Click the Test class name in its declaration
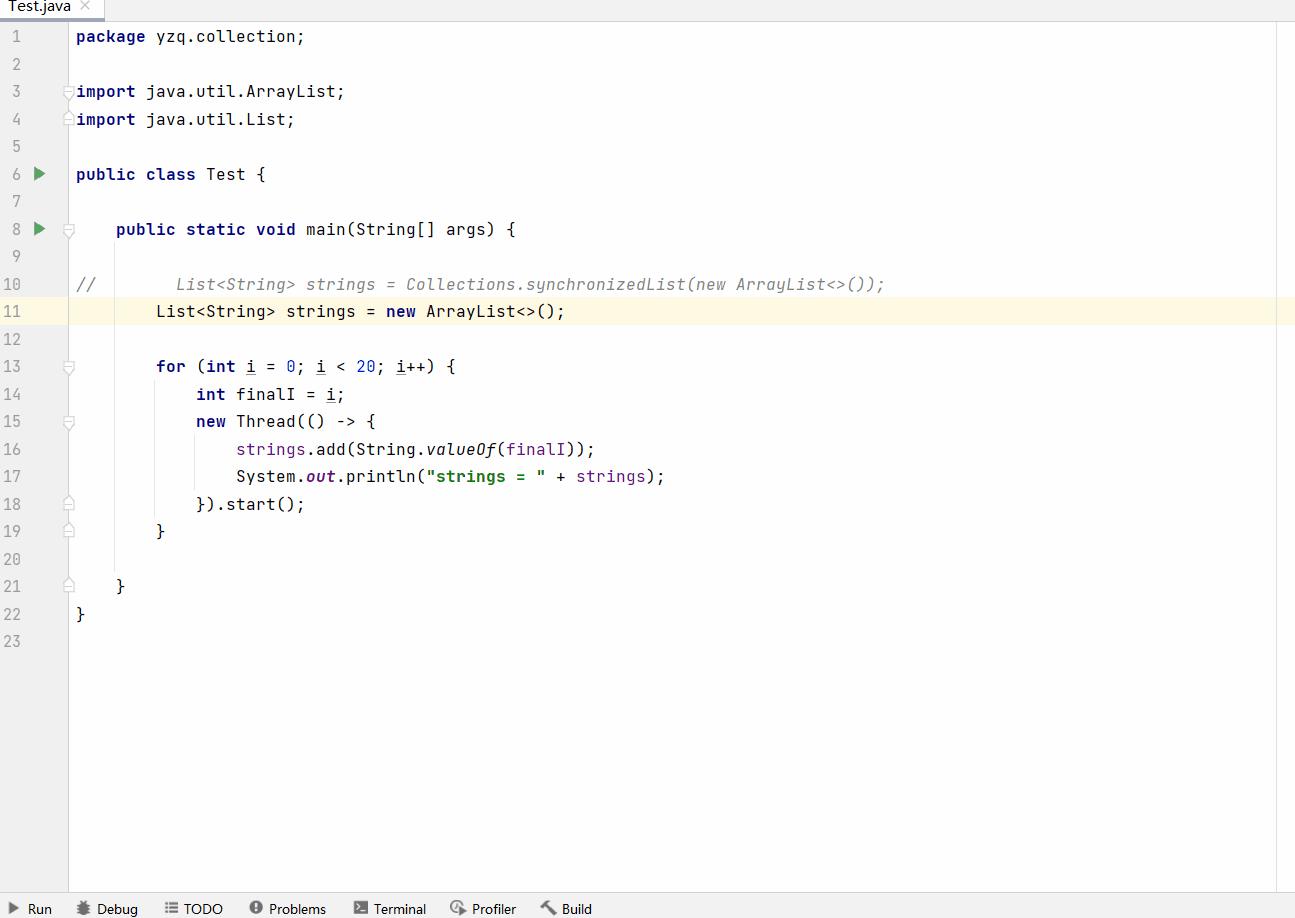 [225, 174]
